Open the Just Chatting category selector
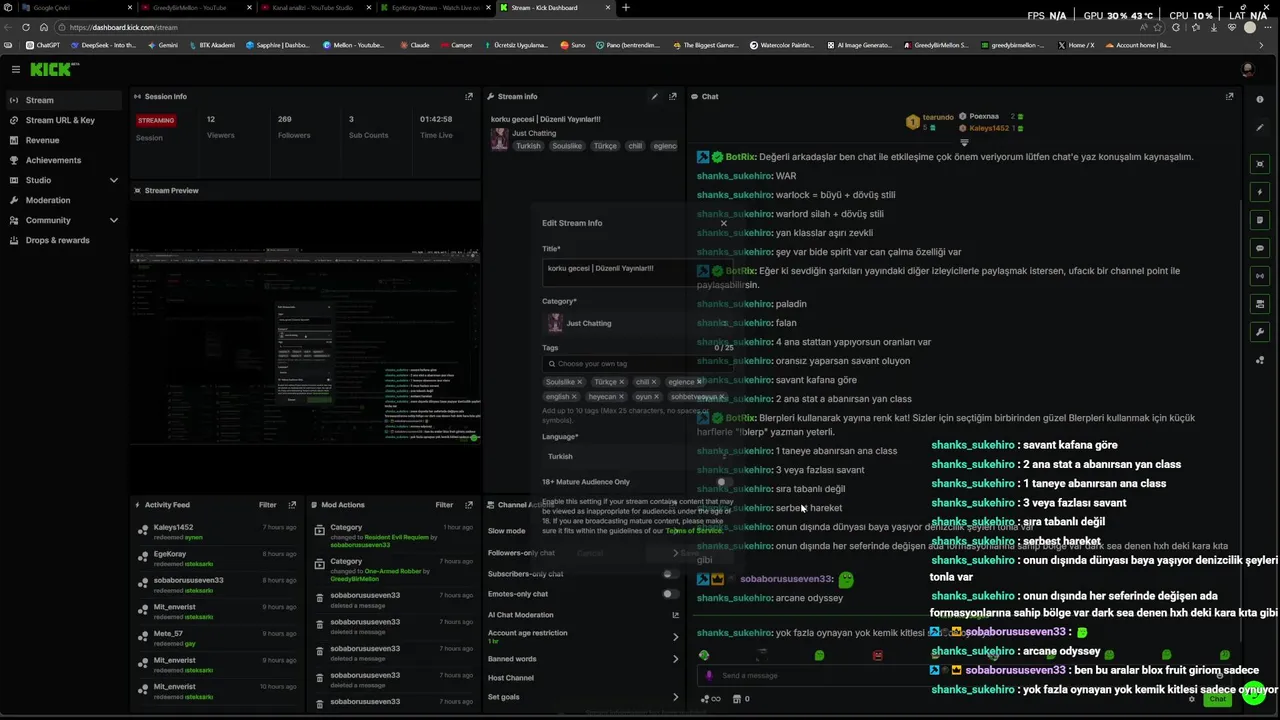 tap(637, 323)
